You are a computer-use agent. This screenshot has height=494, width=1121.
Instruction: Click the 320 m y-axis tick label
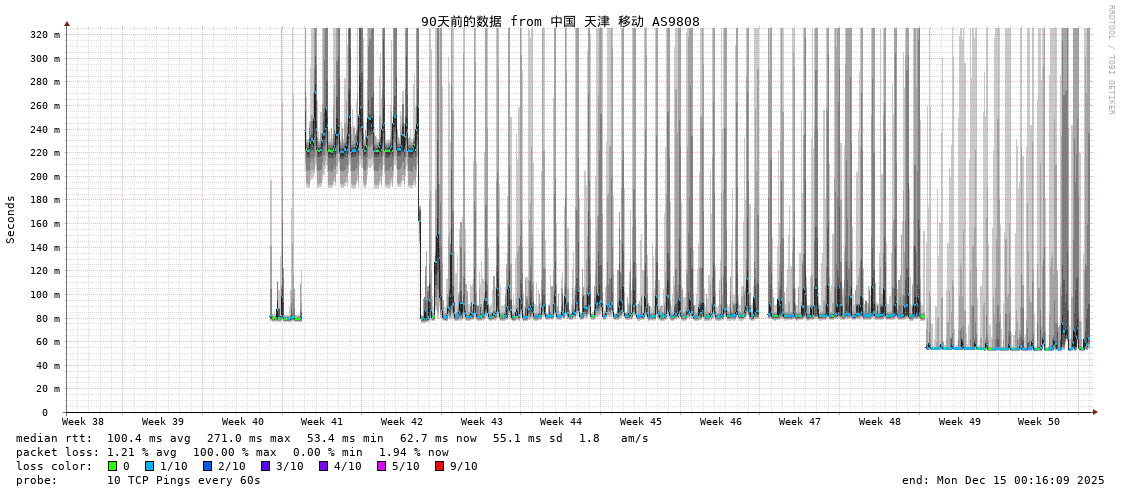tap(45, 34)
